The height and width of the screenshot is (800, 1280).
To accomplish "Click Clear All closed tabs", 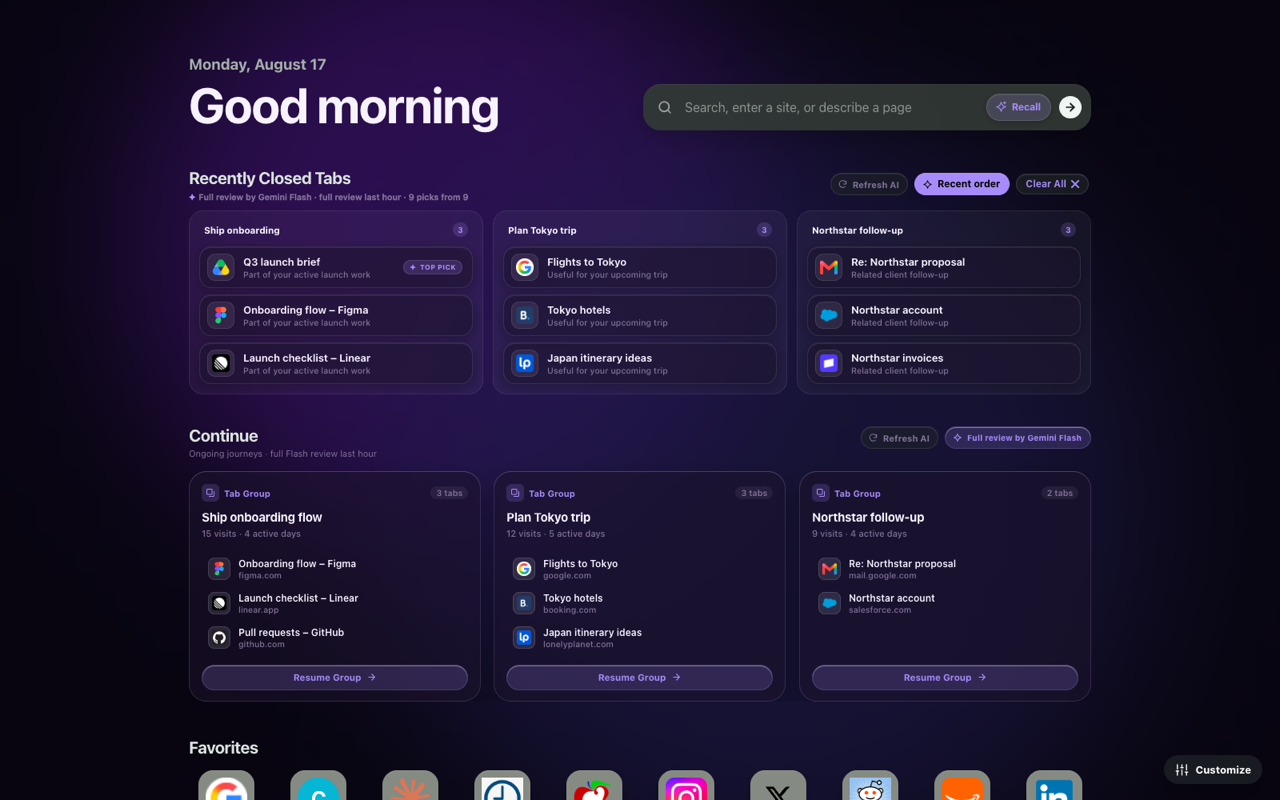I will (x=1052, y=184).
